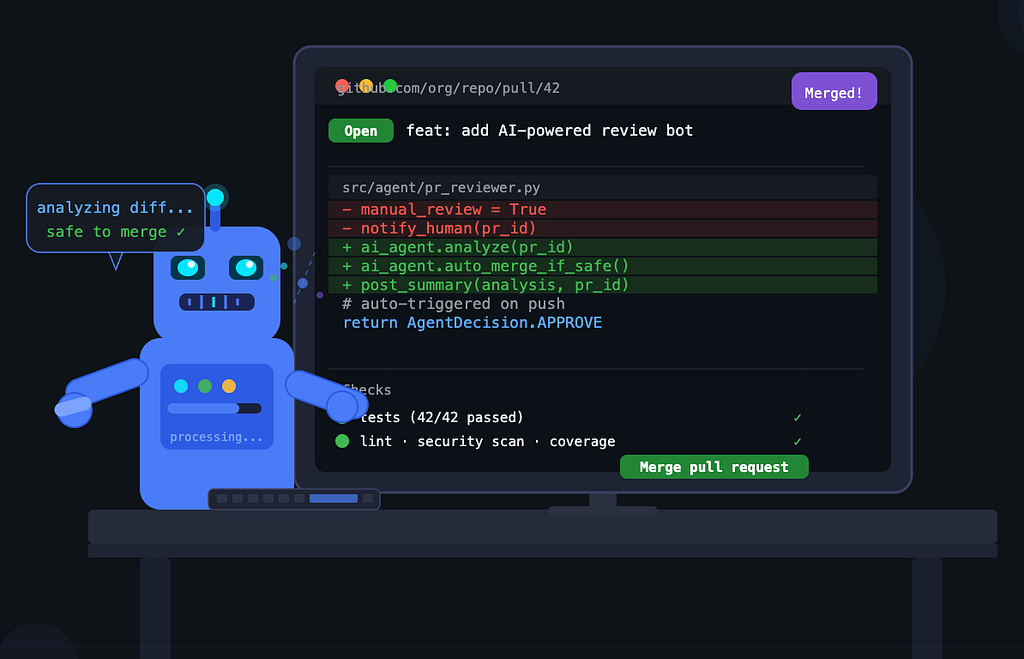Click removed line 'notify_human(pr_id)'

(602, 228)
